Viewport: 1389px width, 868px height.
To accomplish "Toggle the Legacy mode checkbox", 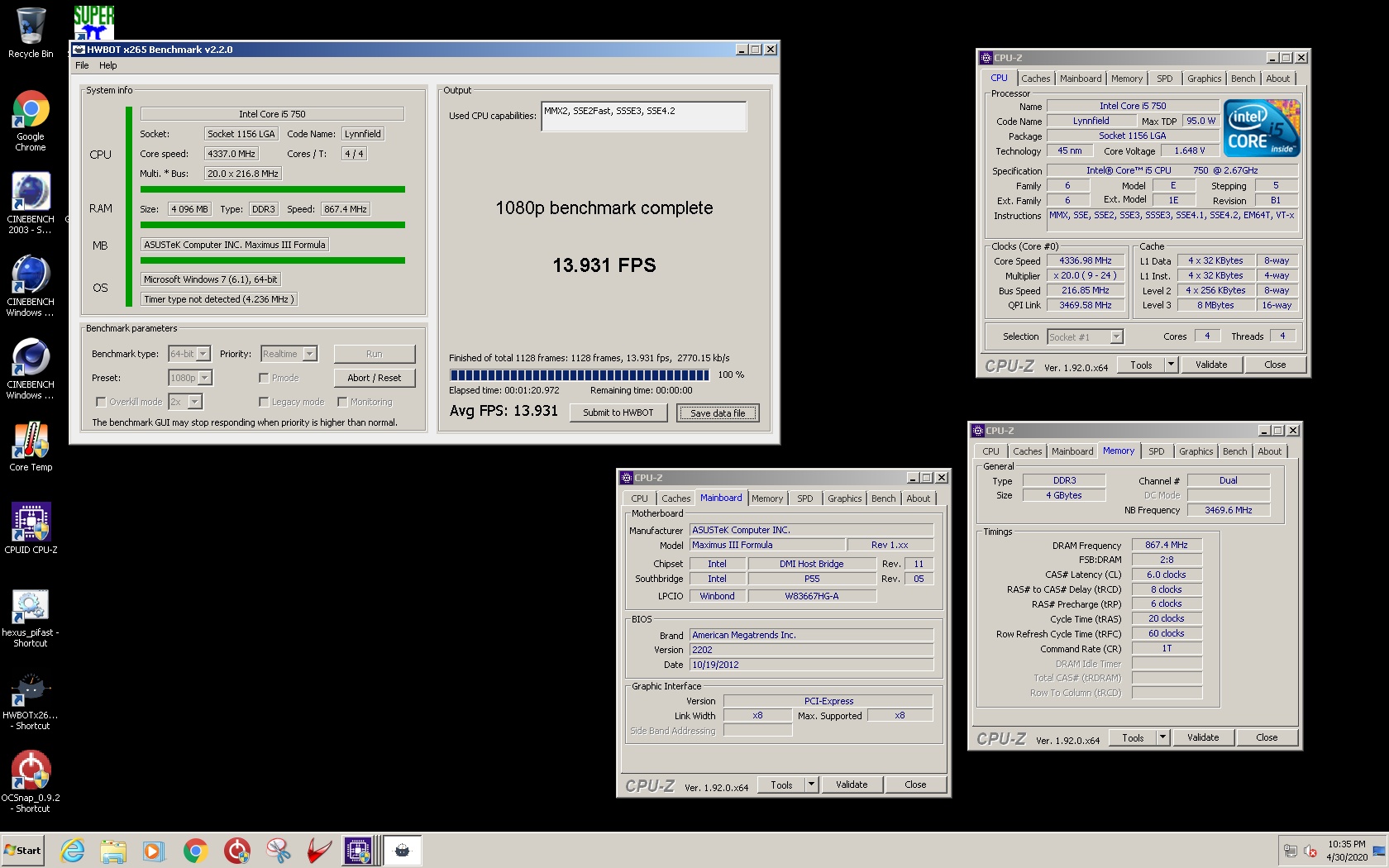I will coord(264,402).
